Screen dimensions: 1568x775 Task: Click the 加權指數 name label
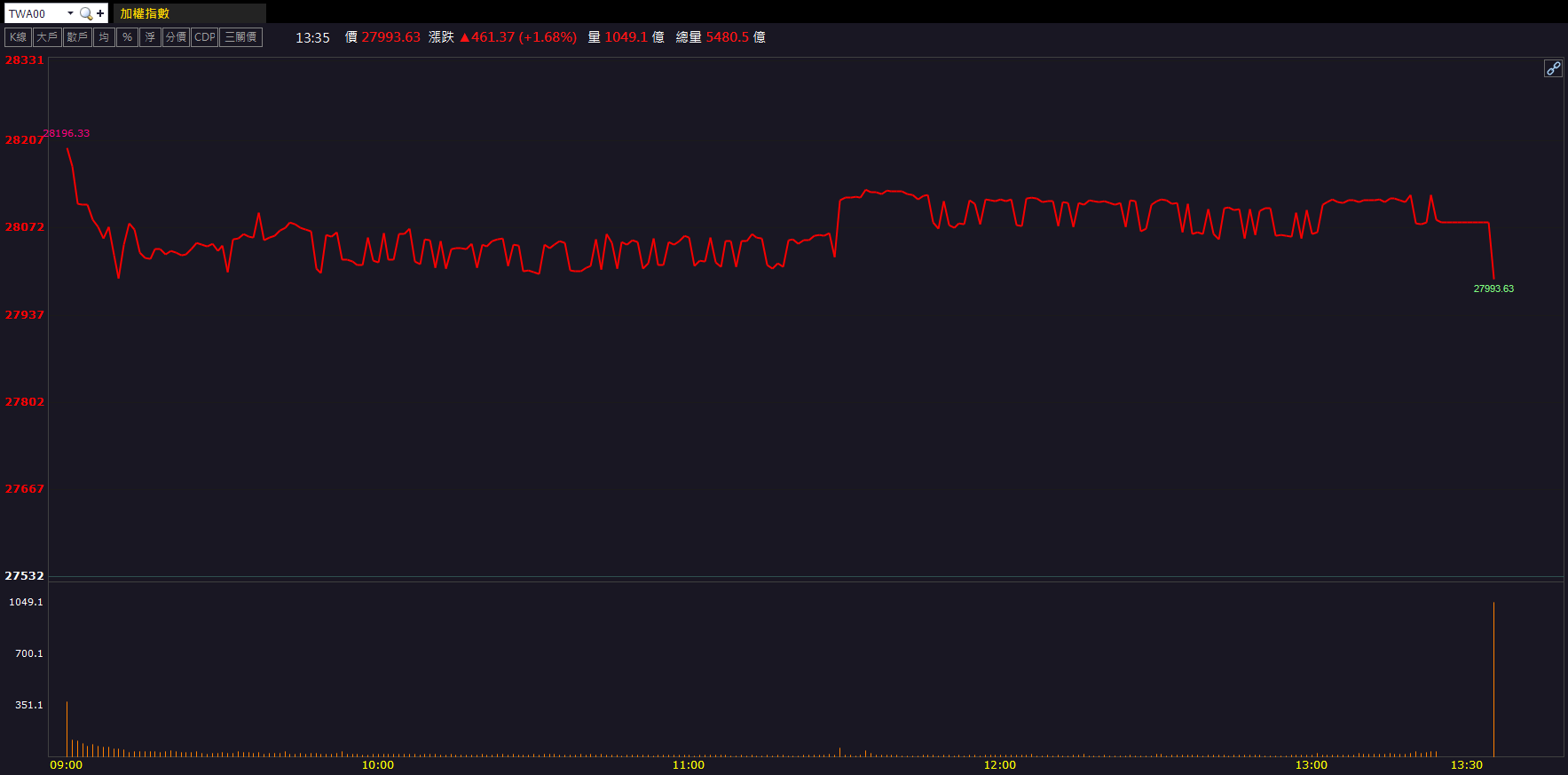point(145,13)
